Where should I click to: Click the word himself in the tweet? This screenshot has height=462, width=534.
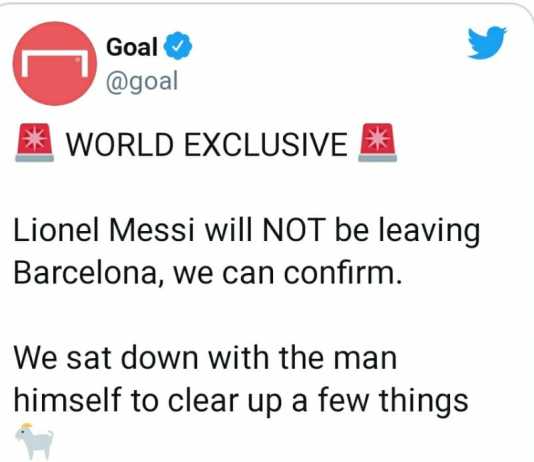pos(67,399)
